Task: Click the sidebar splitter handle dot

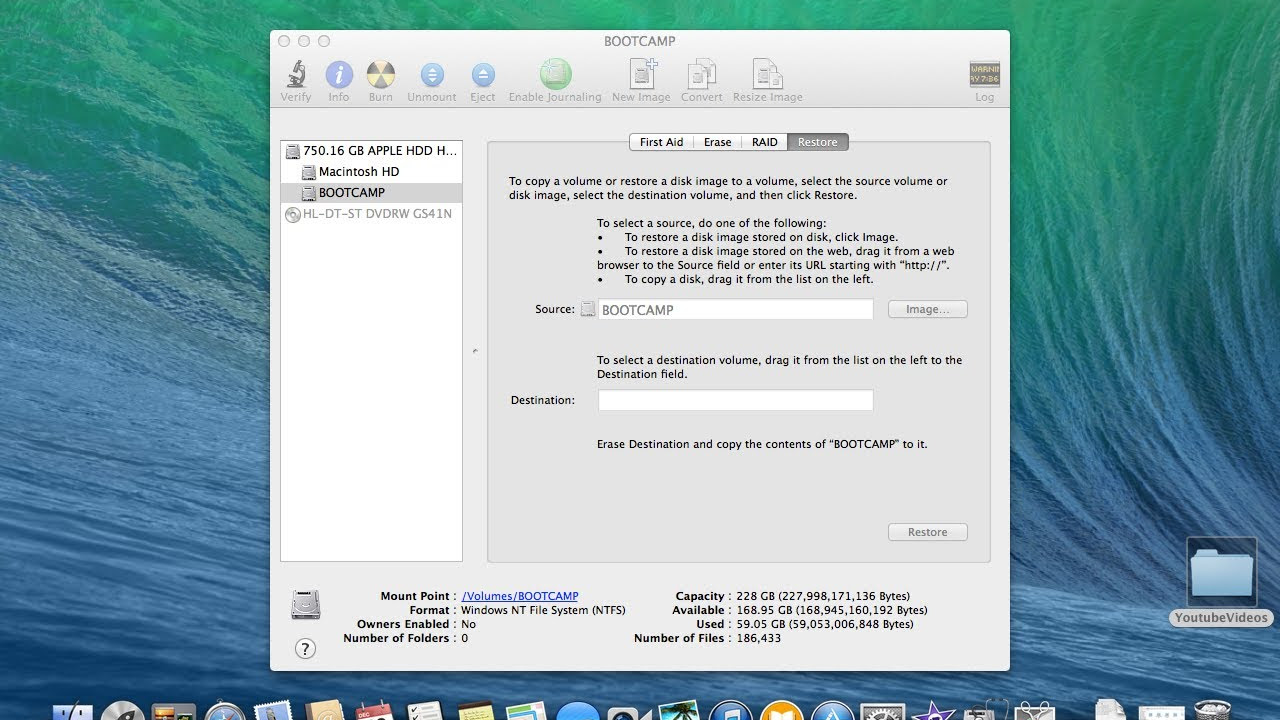Action: [x=475, y=350]
